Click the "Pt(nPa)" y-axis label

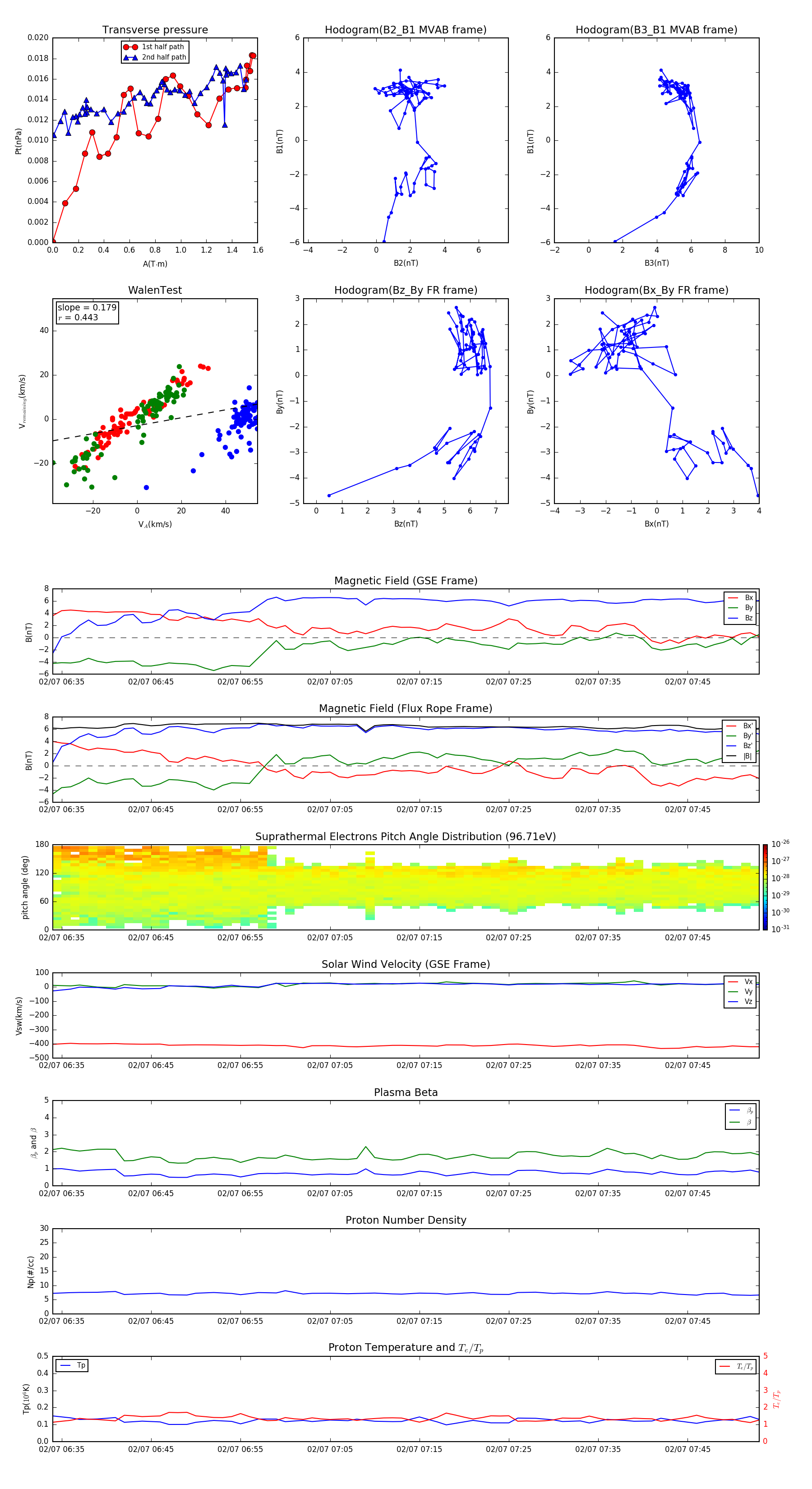[x=18, y=141]
